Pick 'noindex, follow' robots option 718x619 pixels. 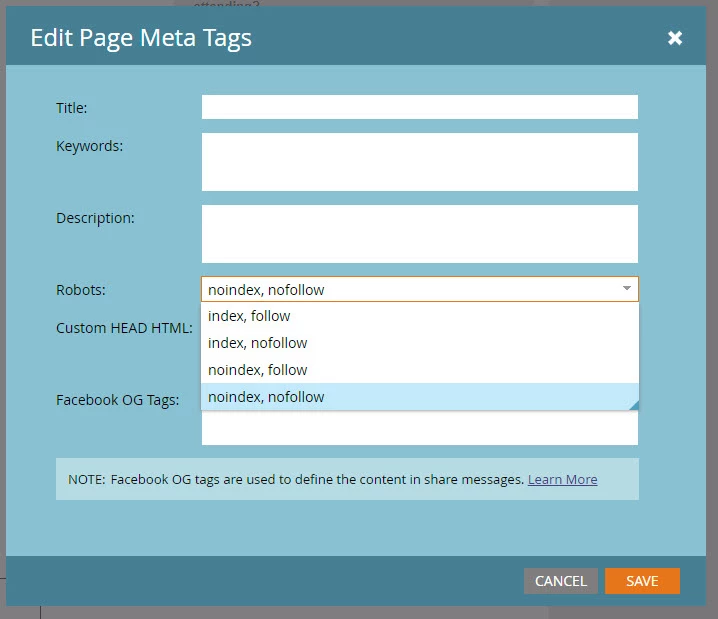click(419, 370)
